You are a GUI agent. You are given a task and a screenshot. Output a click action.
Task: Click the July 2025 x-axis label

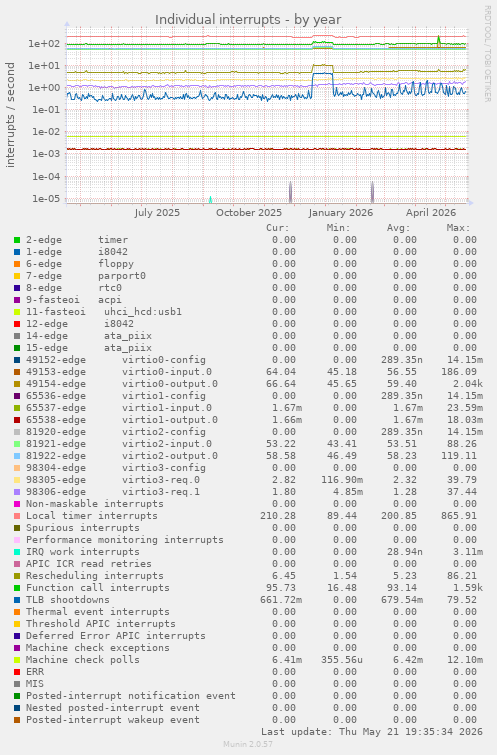[x=157, y=213]
